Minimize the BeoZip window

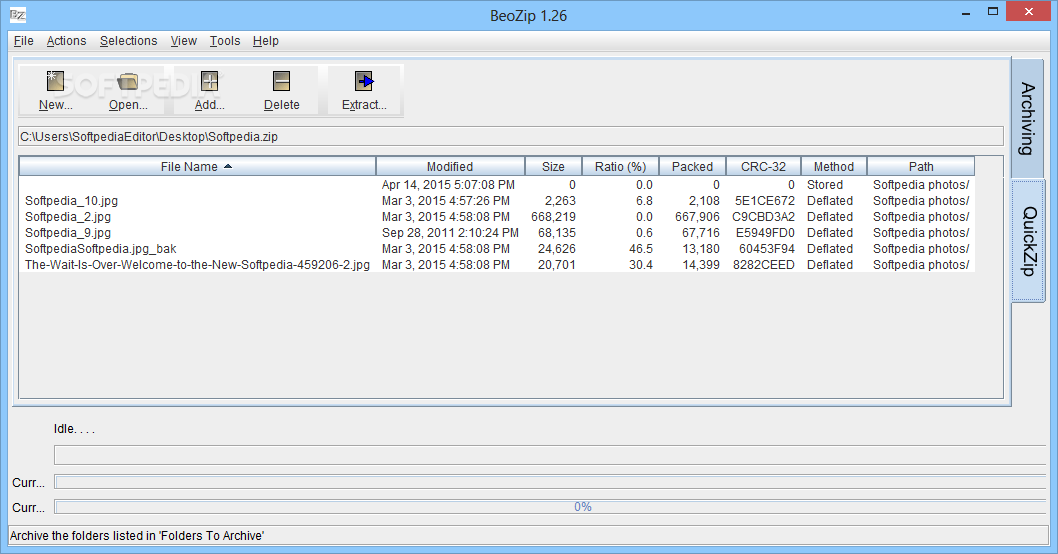click(966, 13)
